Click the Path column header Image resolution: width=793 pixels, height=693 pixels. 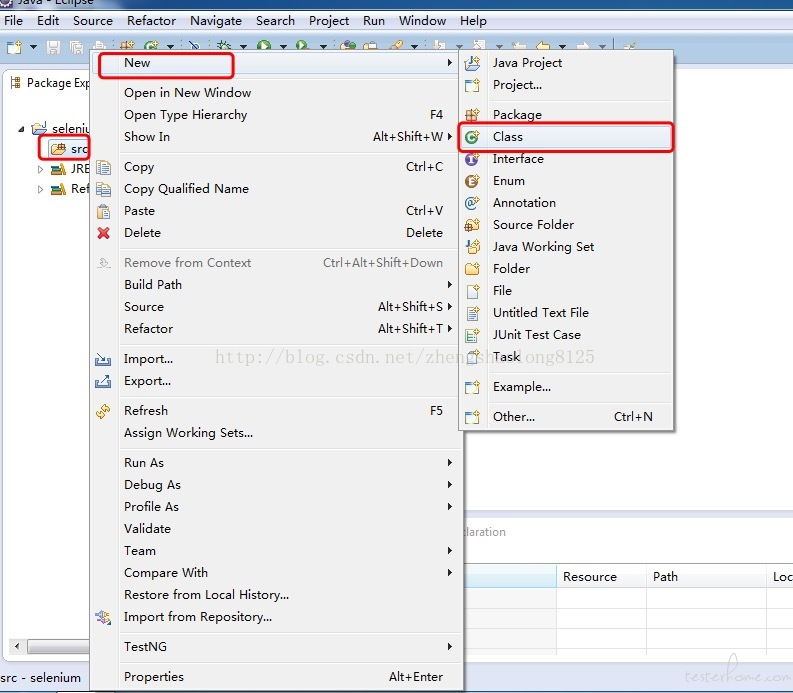click(x=706, y=577)
